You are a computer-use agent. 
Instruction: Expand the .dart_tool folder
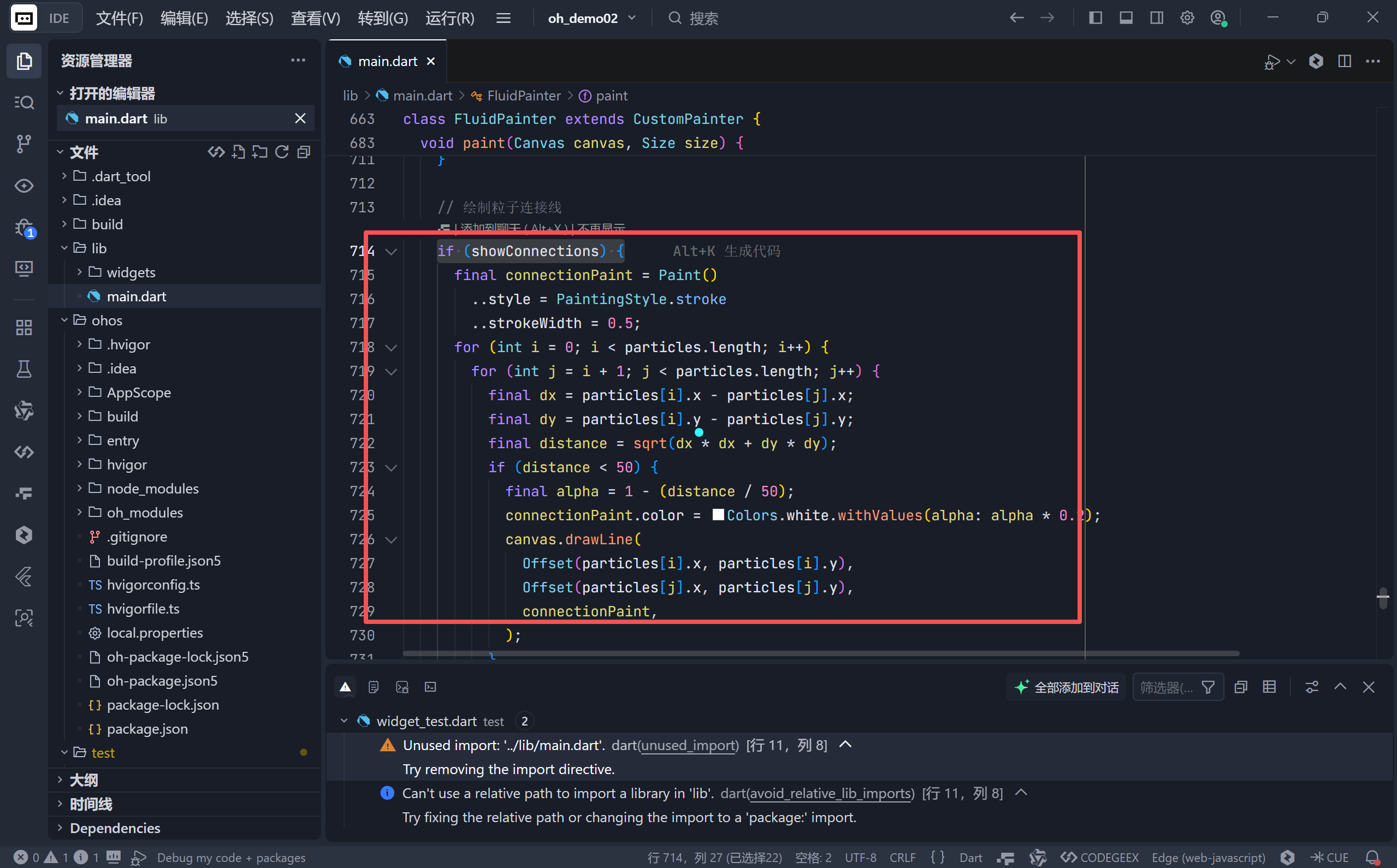click(x=121, y=176)
